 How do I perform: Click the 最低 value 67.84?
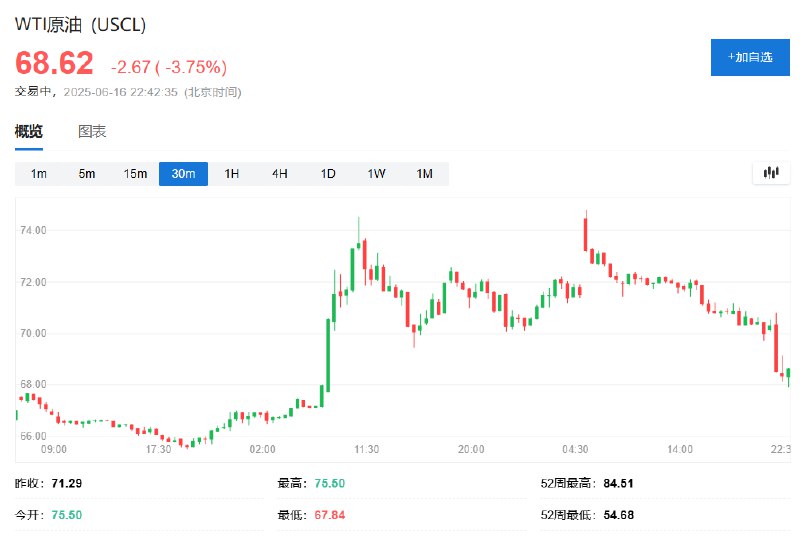click(330, 515)
